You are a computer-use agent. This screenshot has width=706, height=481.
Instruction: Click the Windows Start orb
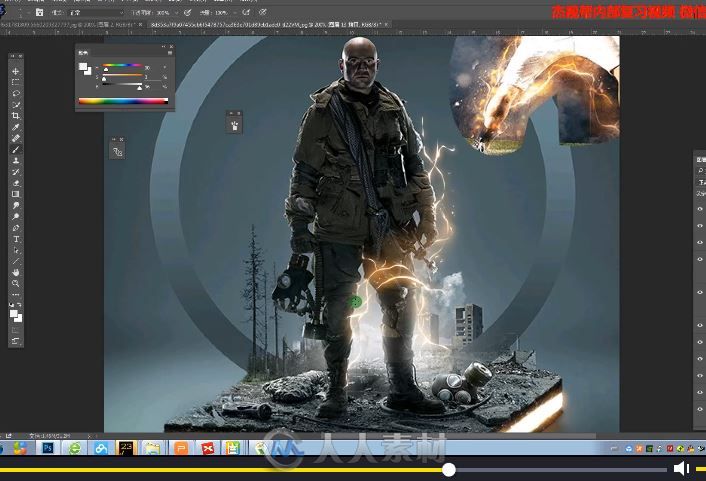tap(1, 448)
